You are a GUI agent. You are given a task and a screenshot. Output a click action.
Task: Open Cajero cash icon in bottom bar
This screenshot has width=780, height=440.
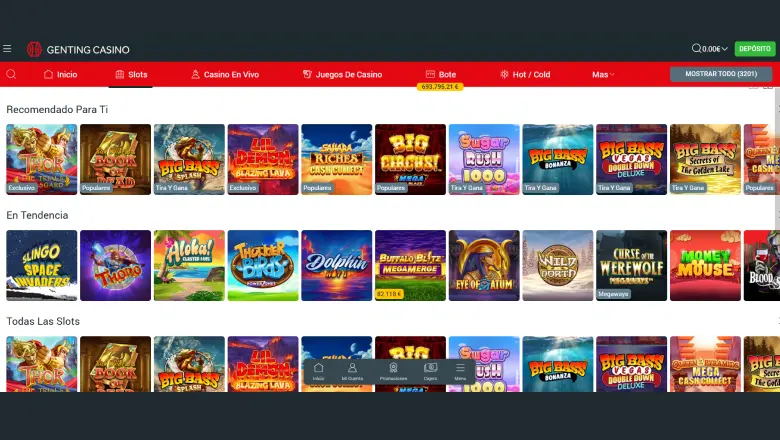point(430,372)
